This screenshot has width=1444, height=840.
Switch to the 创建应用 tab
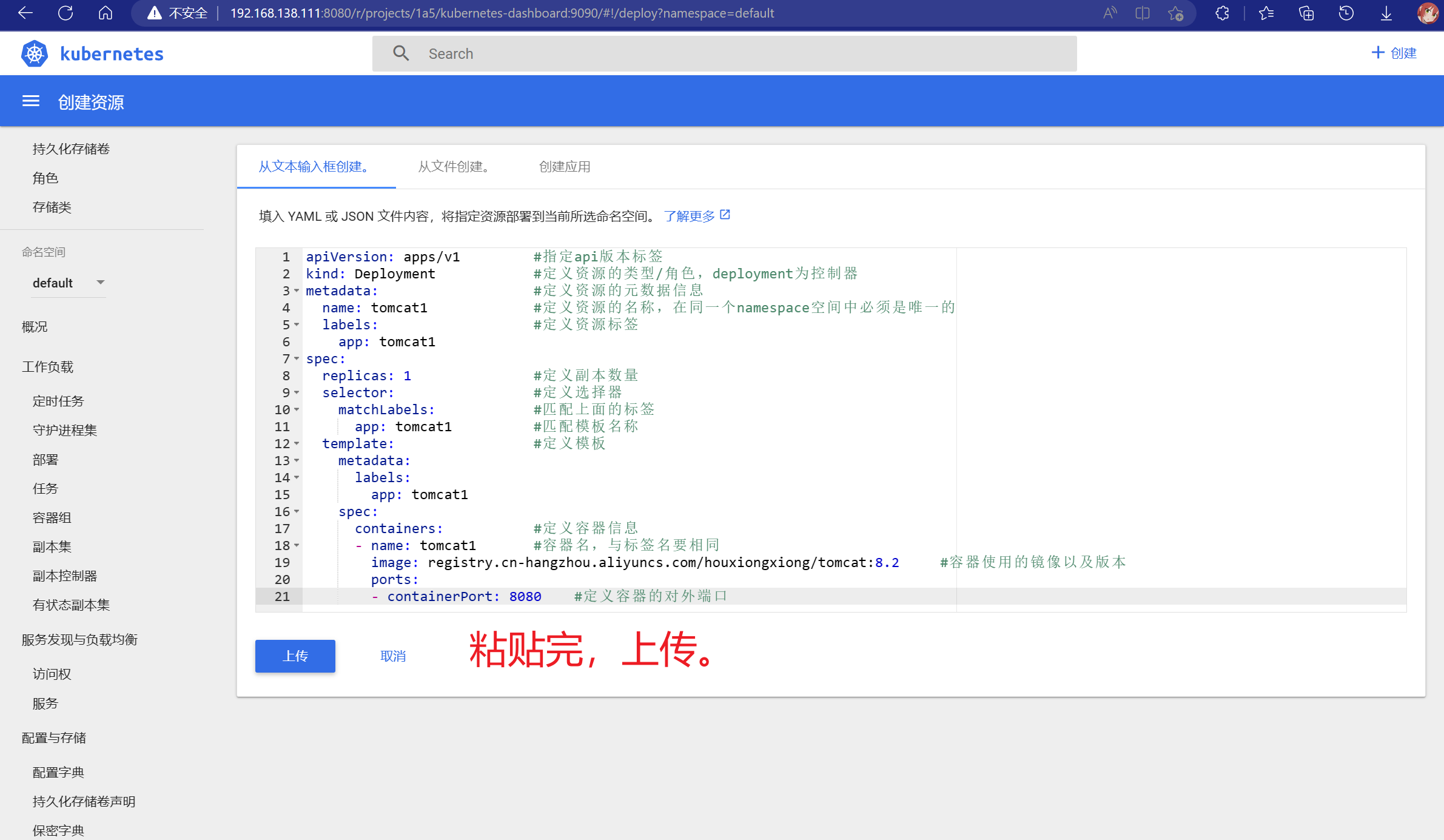565,167
